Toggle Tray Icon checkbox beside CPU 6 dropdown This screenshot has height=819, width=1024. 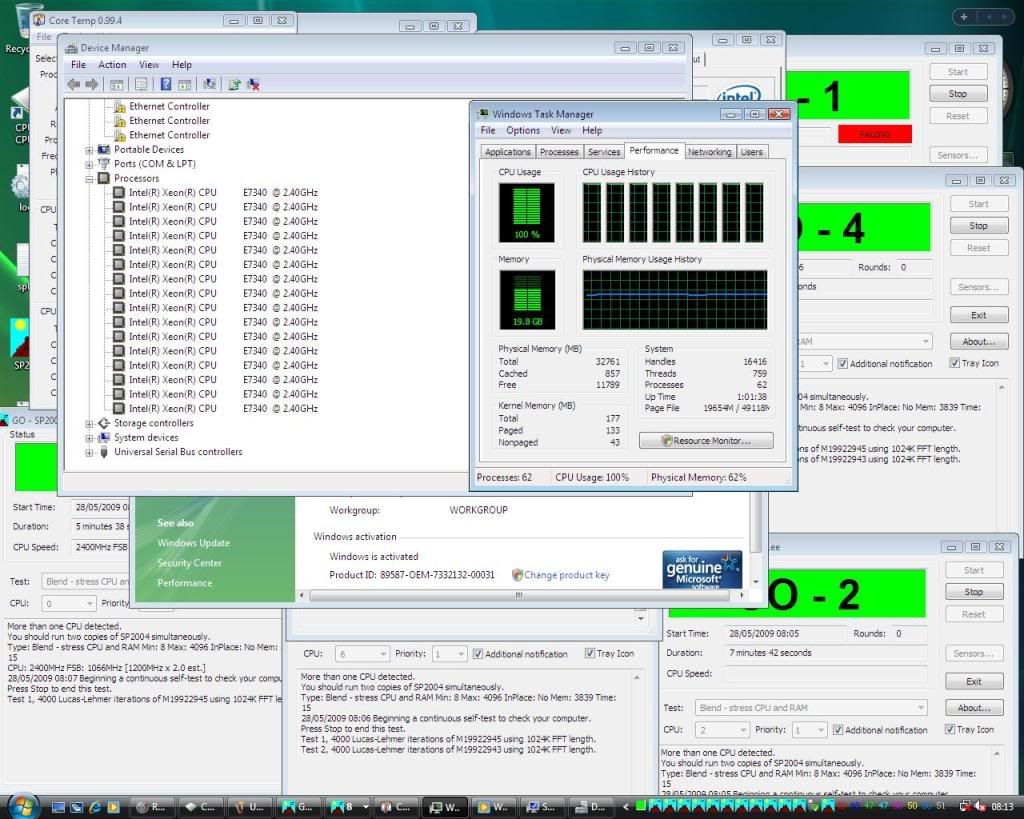(x=590, y=653)
